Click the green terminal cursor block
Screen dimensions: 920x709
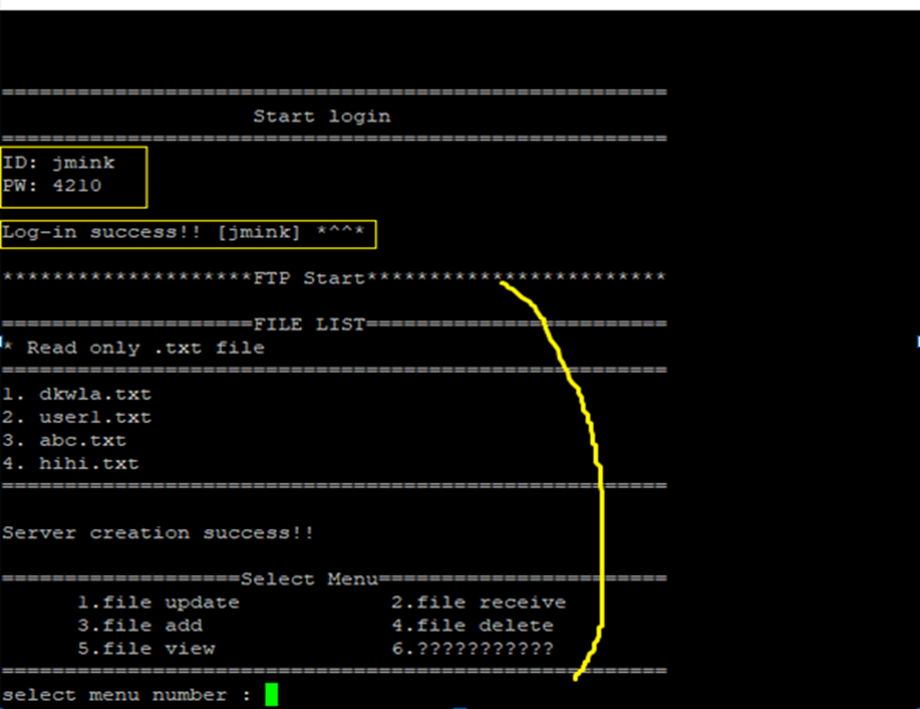tap(268, 692)
